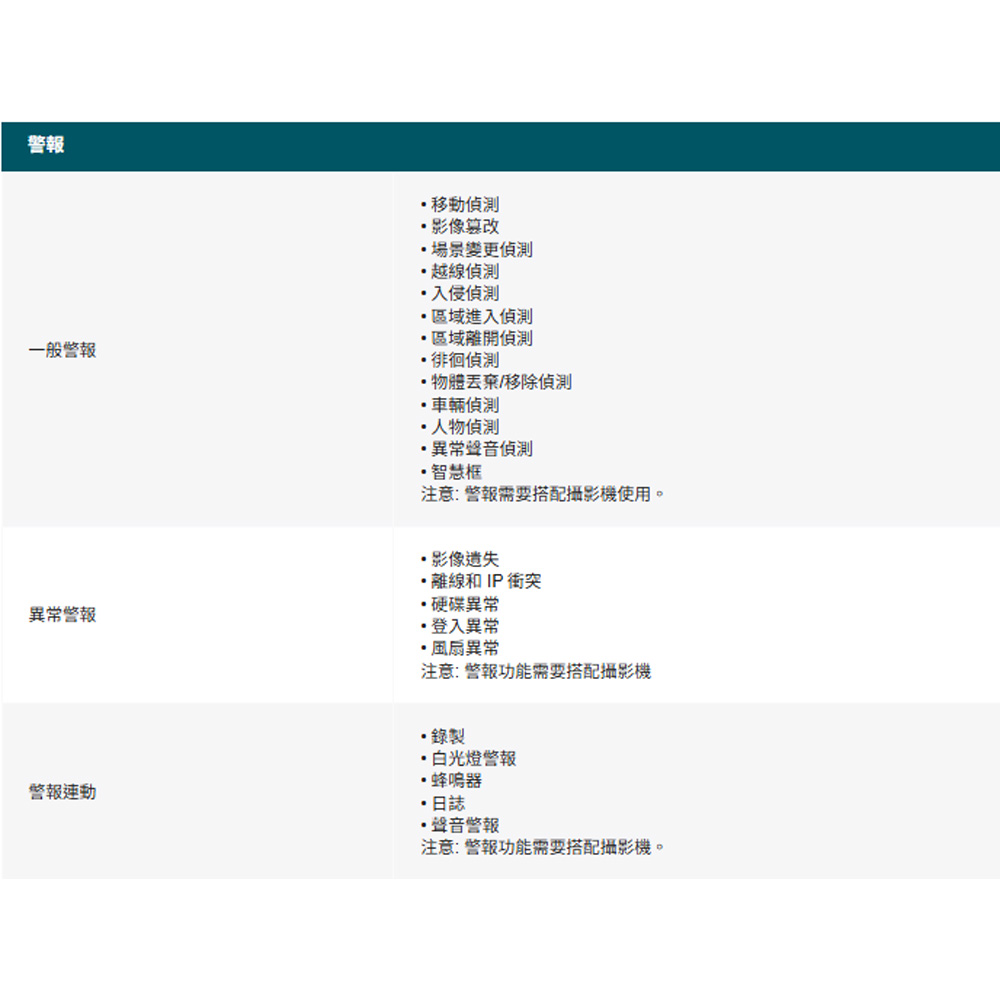Click the 越線偵測 entry

[x=465, y=272]
